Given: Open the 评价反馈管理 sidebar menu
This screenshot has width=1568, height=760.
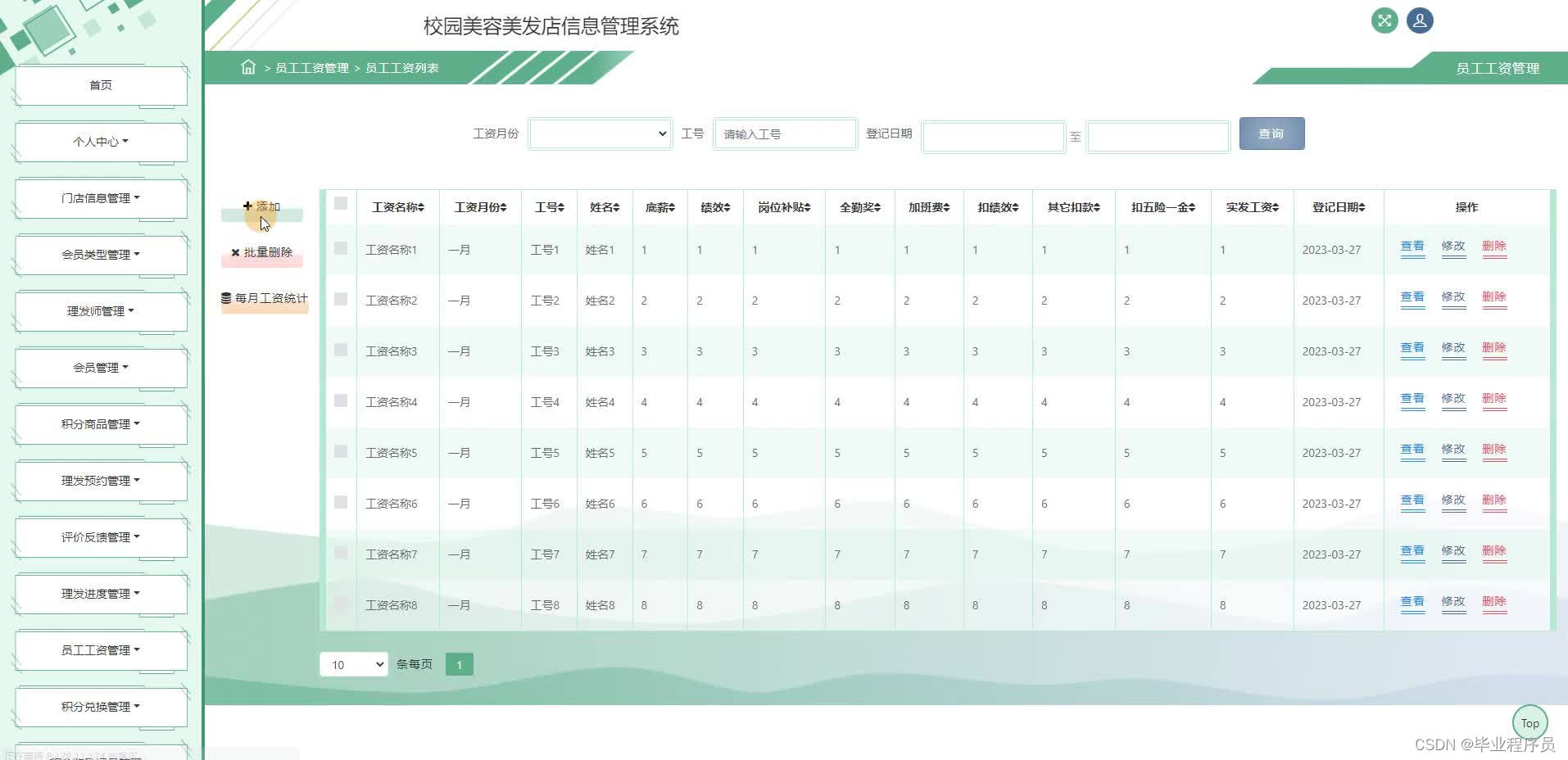Looking at the screenshot, I should pos(101,537).
